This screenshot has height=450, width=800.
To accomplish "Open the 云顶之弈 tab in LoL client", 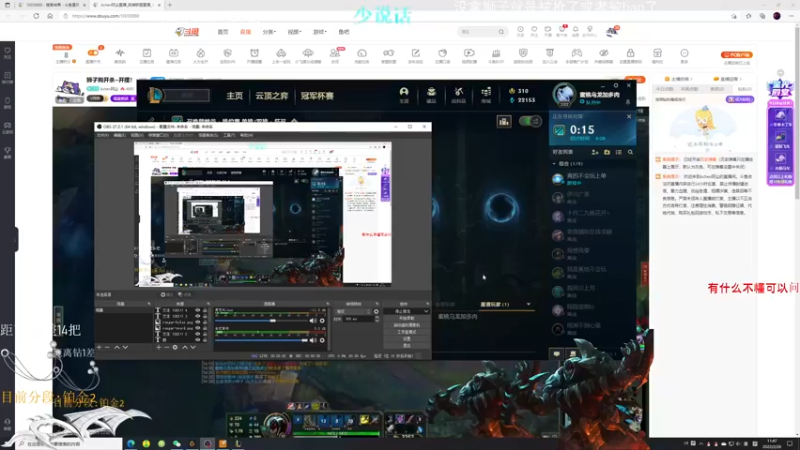I will coord(272,96).
